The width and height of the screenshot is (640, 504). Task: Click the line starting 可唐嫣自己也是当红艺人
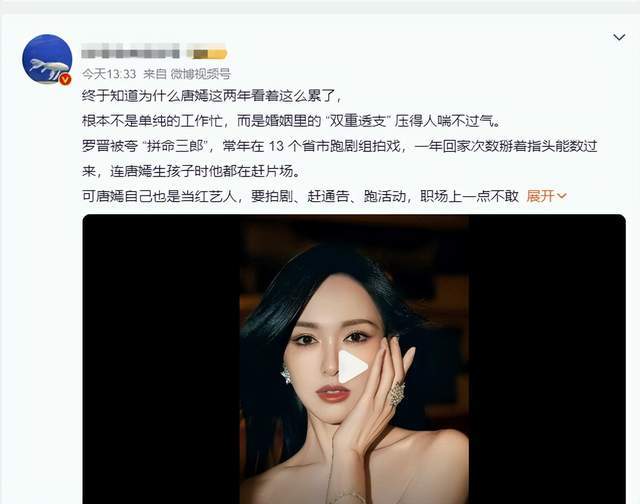click(300, 196)
